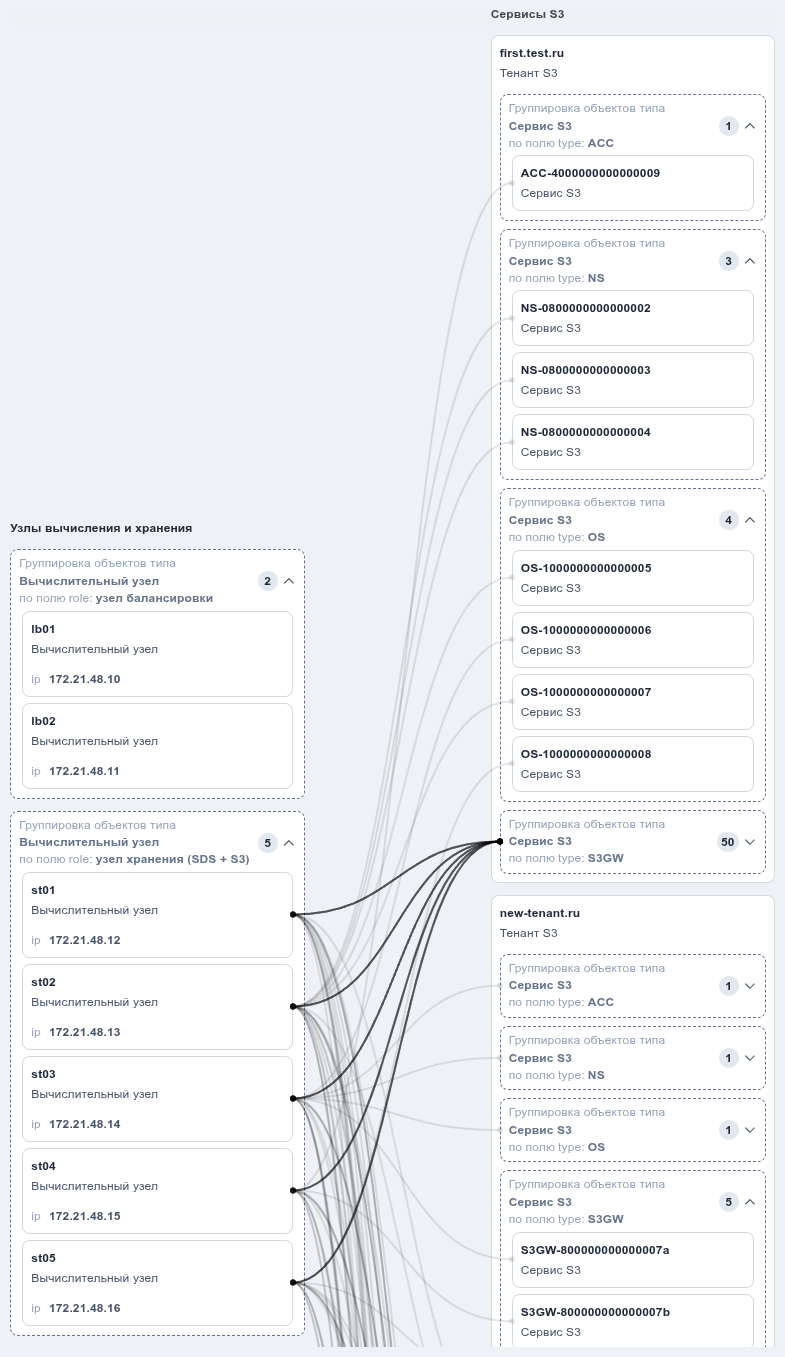Expand new-tenant.ru ACC service group
This screenshot has width=785, height=1357.
[750, 986]
